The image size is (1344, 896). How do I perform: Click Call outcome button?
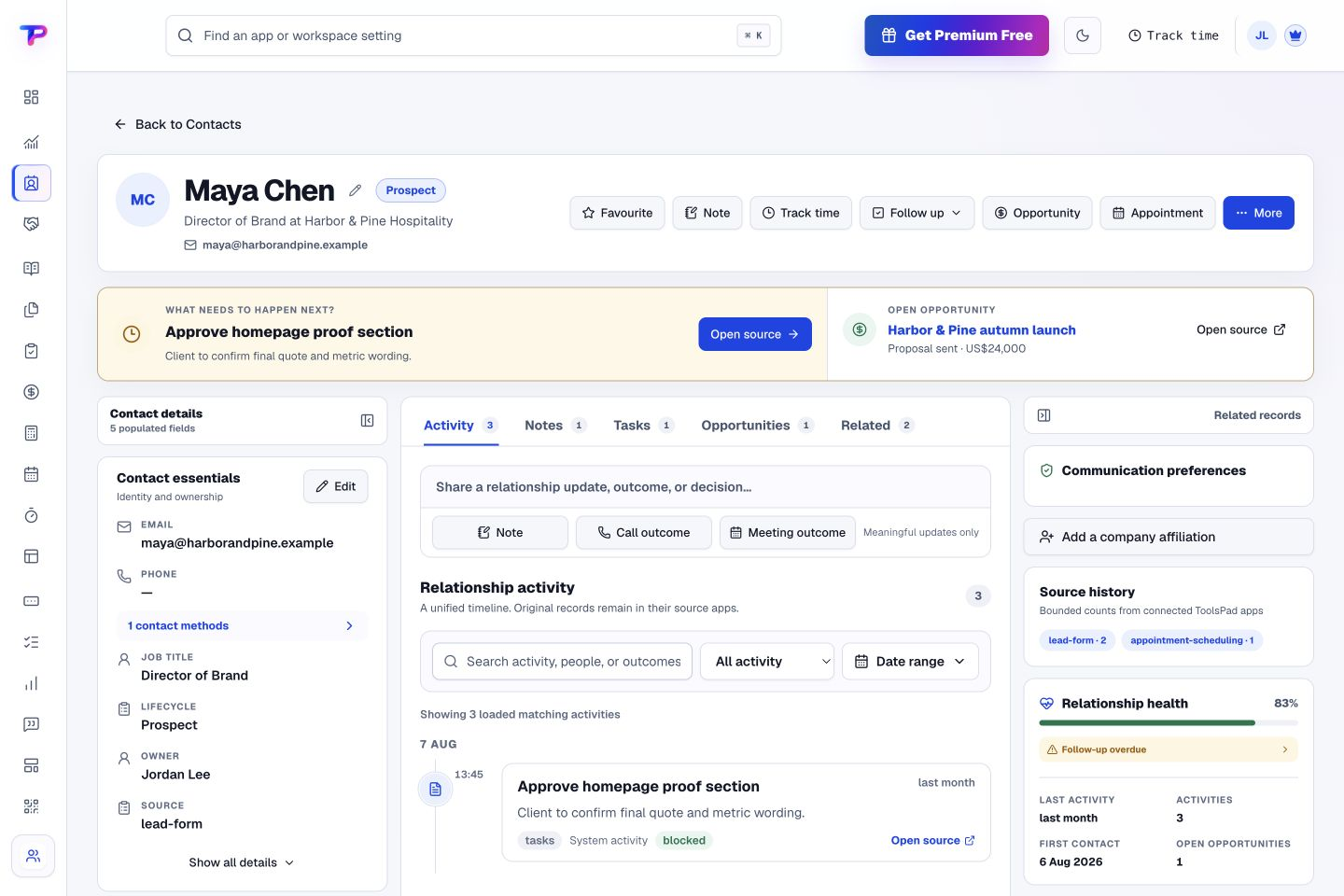(644, 533)
